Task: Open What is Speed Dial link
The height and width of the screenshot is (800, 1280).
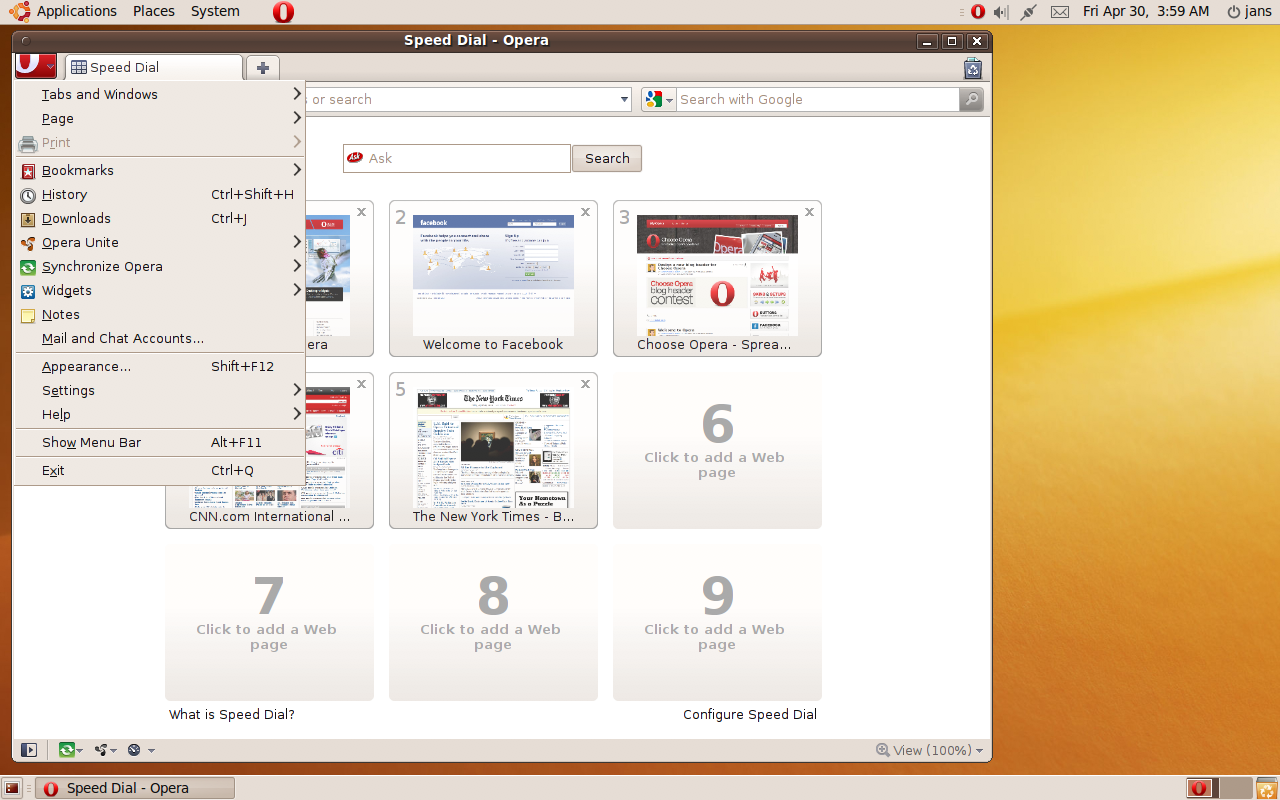Action: (232, 714)
